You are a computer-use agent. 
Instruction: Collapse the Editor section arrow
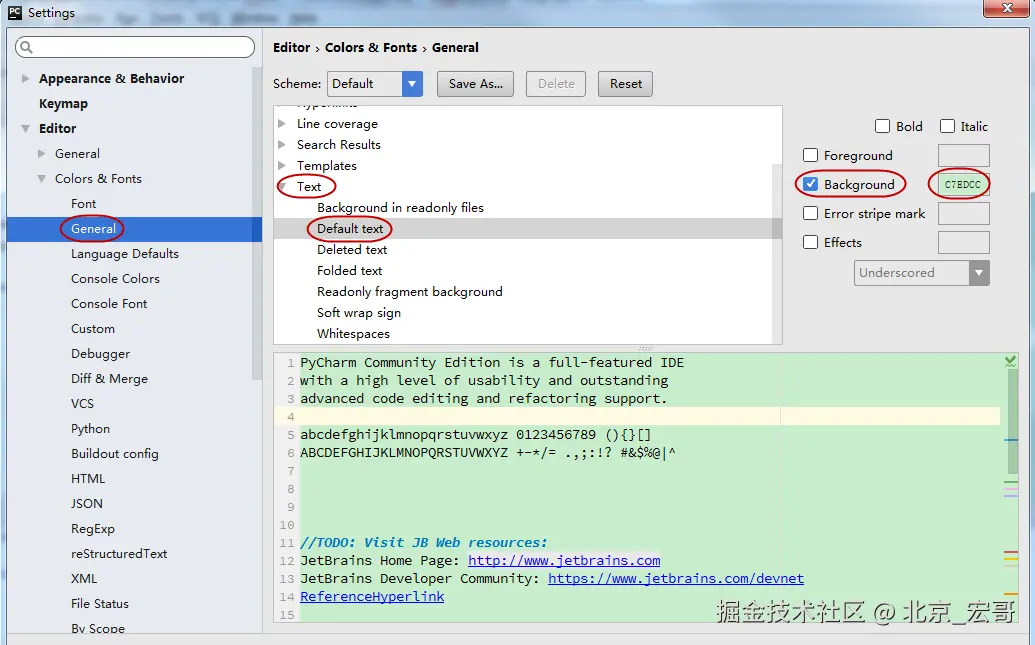point(25,129)
